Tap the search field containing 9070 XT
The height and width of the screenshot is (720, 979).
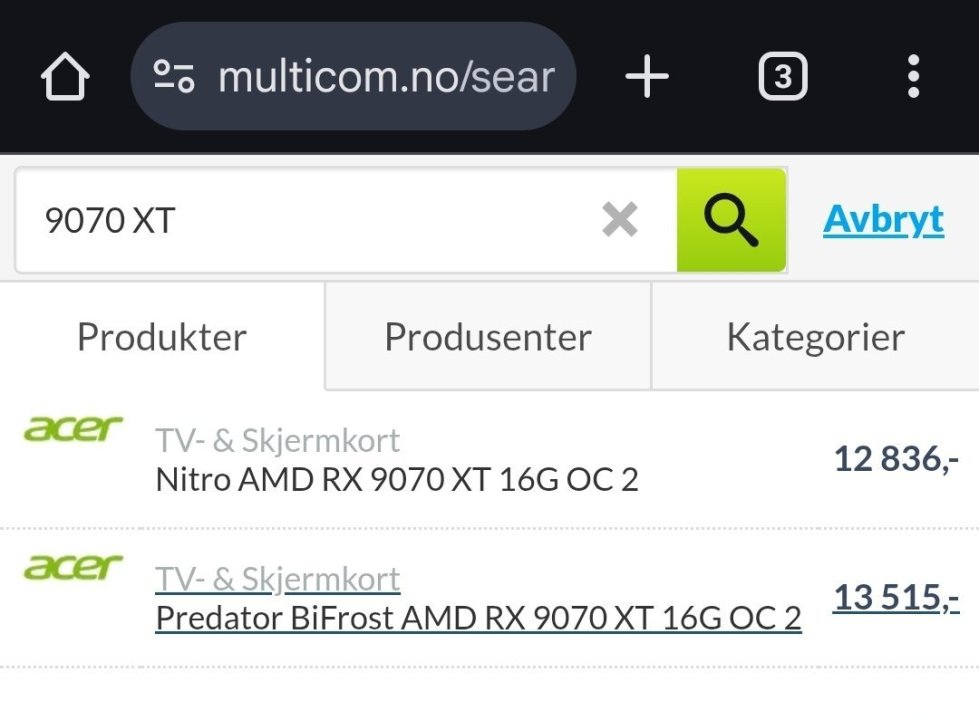tap(300, 219)
